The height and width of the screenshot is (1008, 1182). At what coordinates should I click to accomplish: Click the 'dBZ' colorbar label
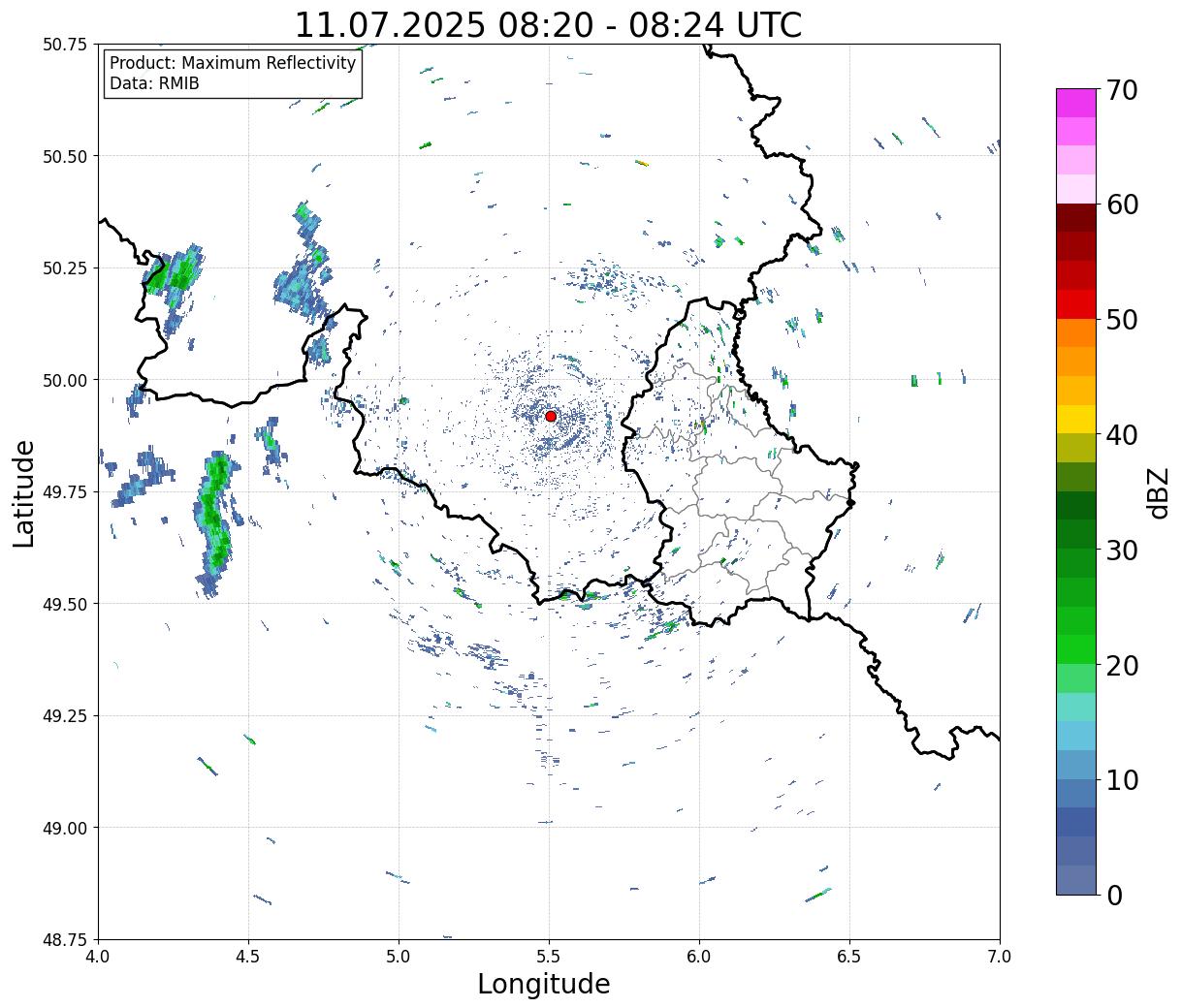tap(1158, 492)
